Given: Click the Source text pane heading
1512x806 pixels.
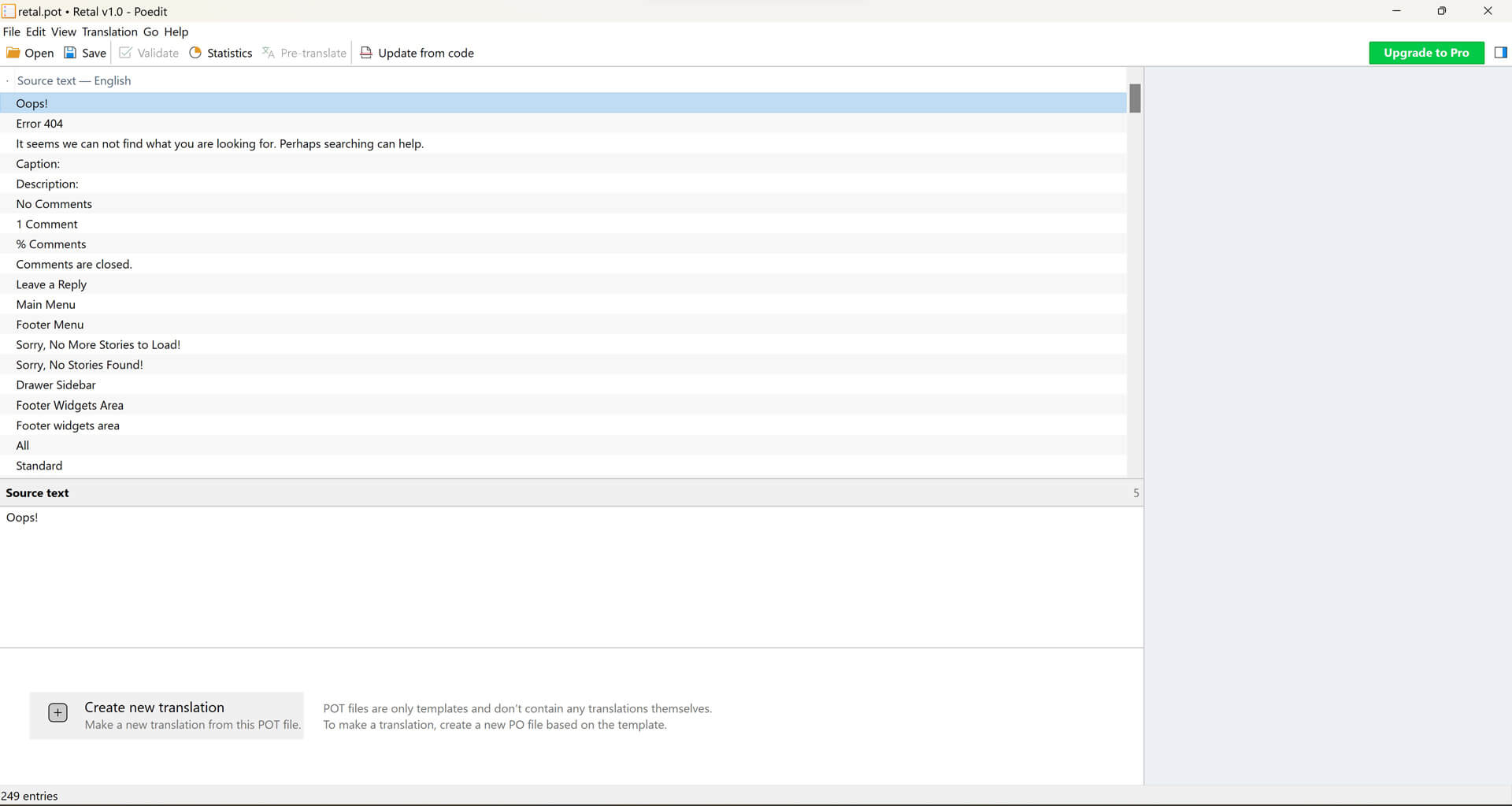Looking at the screenshot, I should [x=37, y=492].
